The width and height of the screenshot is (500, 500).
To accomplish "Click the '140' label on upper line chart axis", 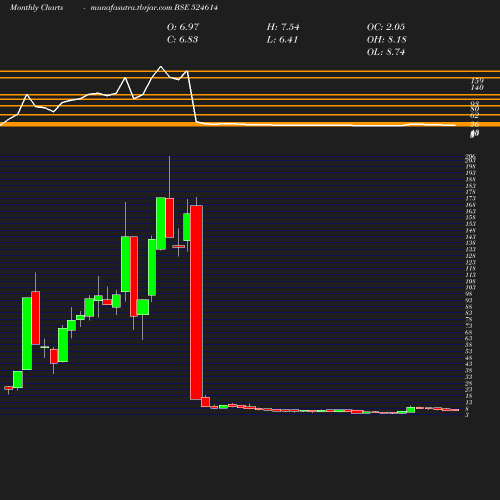I will click(477, 87).
